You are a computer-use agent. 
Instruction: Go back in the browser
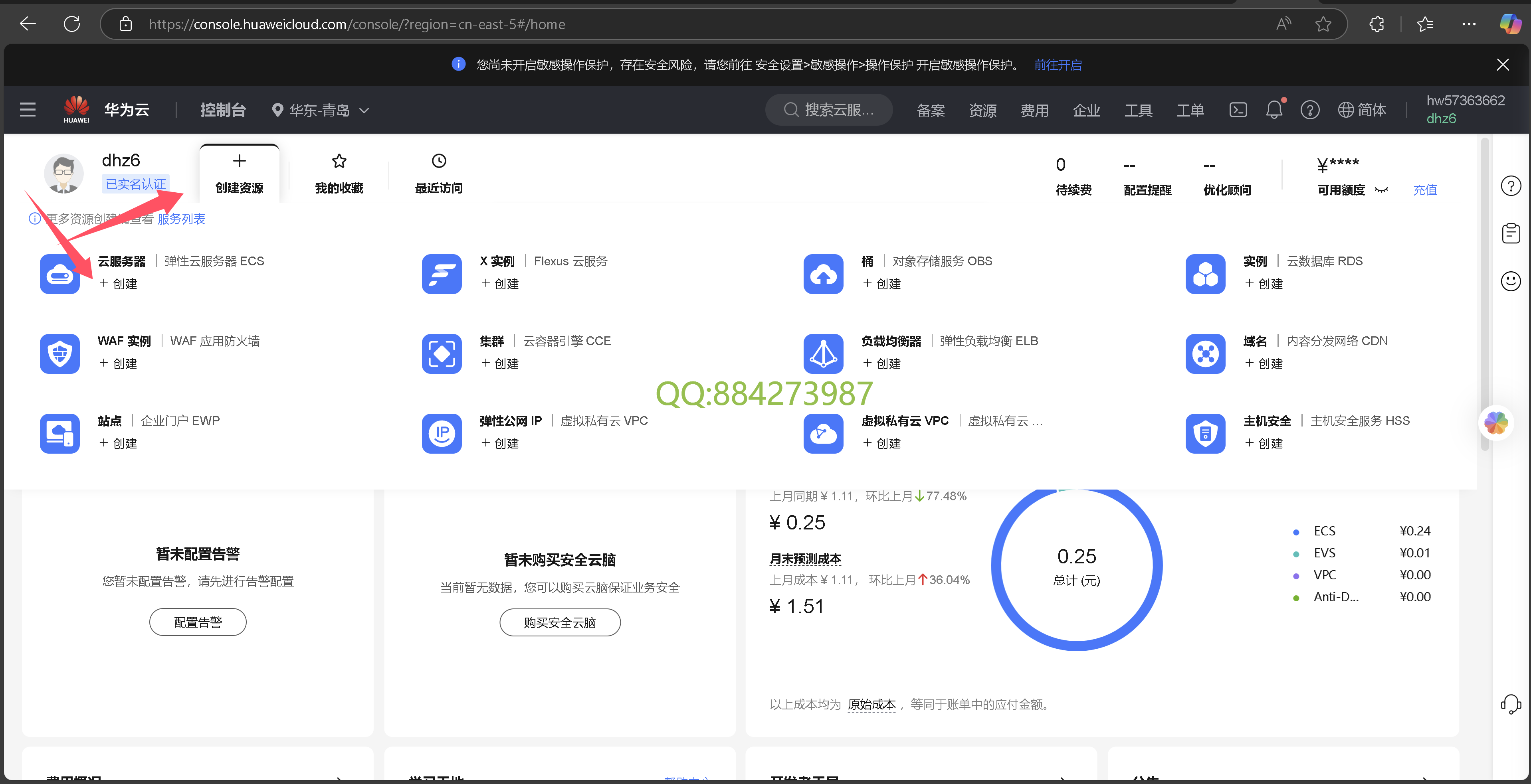[28, 24]
